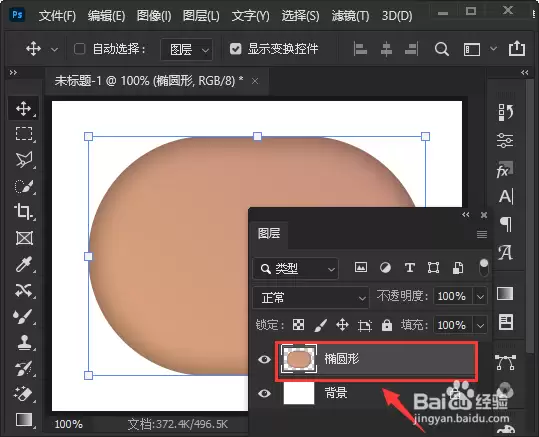This screenshot has width=539, height=437.
Task: Switch layer filtering on/off toggle
Action: click(x=484, y=268)
